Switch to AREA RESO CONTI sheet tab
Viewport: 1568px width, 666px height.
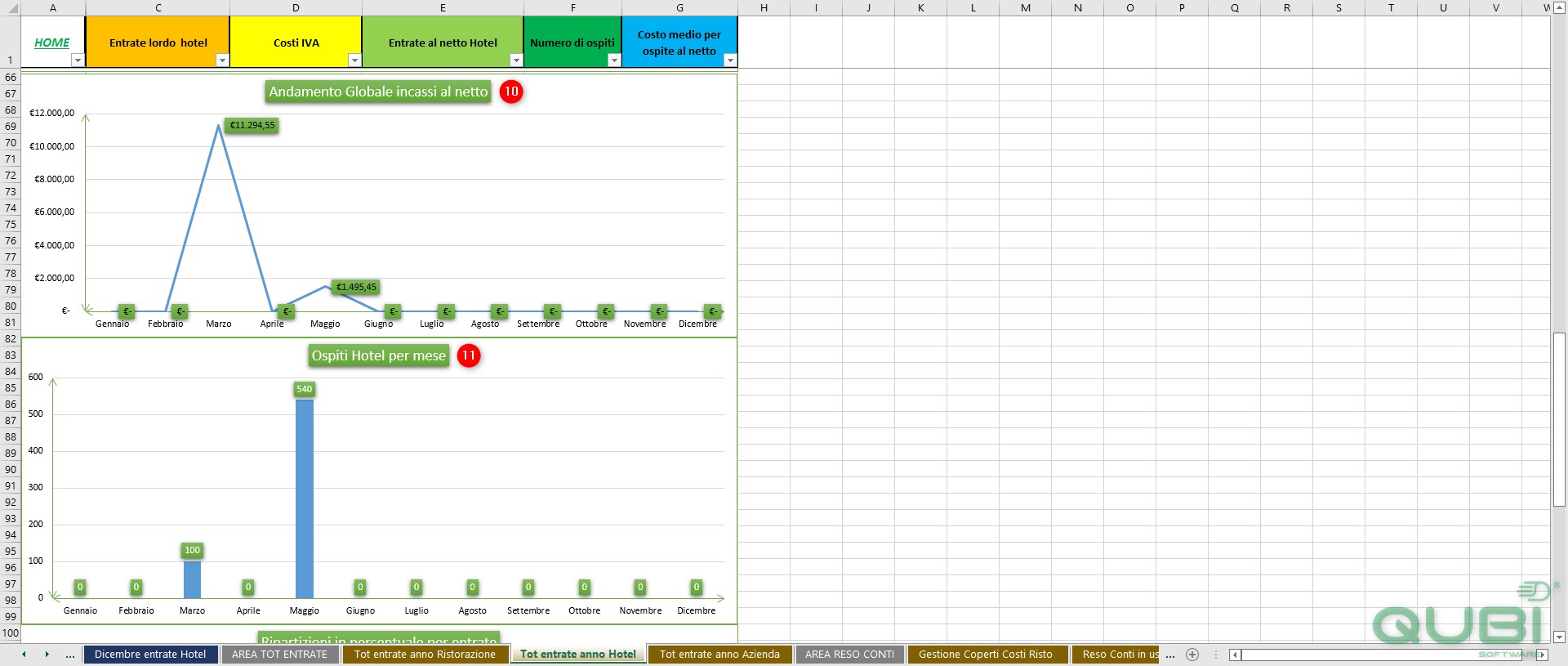tap(849, 655)
